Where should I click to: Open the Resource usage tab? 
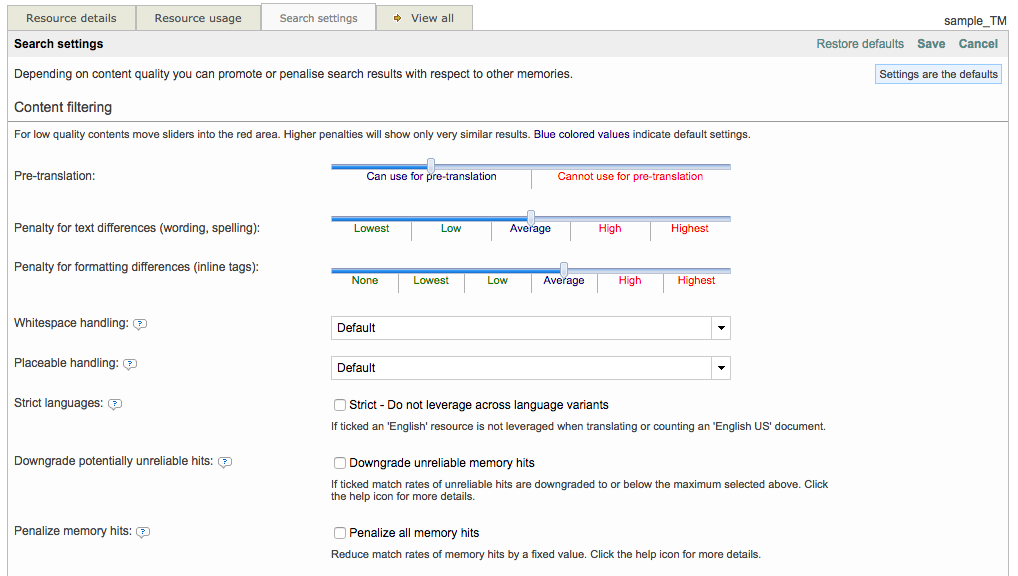pyautogui.click(x=198, y=18)
